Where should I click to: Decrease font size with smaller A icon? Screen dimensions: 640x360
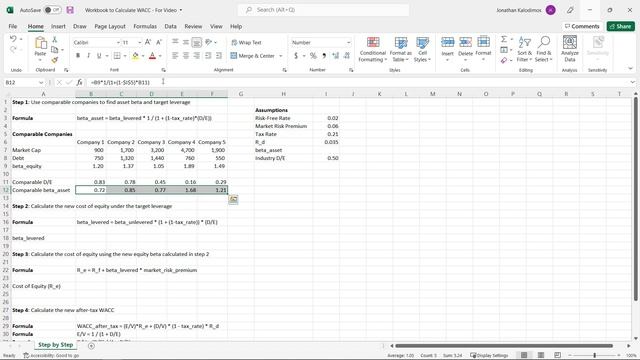pyautogui.click(x=159, y=42)
